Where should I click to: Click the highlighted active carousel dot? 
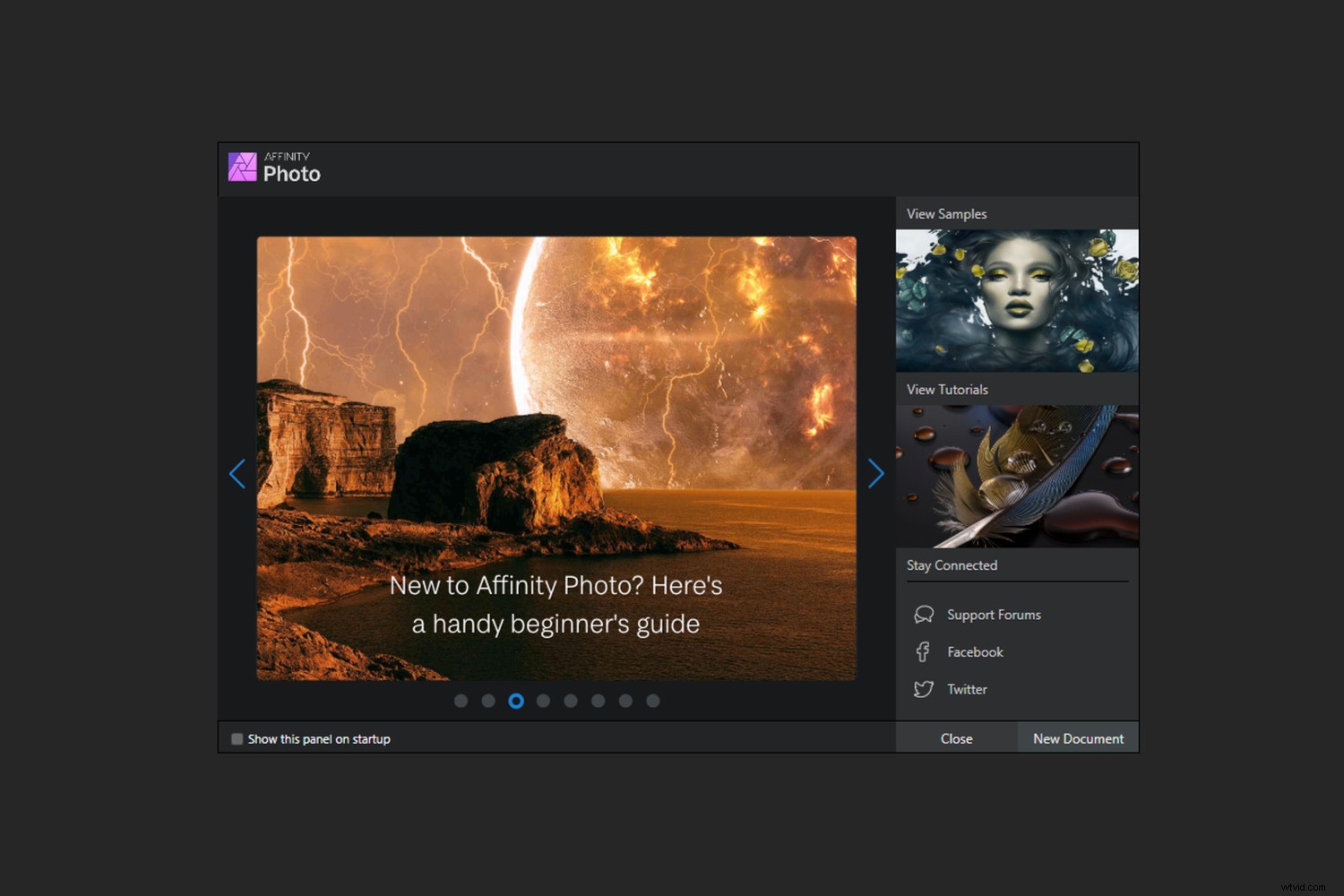[516, 701]
